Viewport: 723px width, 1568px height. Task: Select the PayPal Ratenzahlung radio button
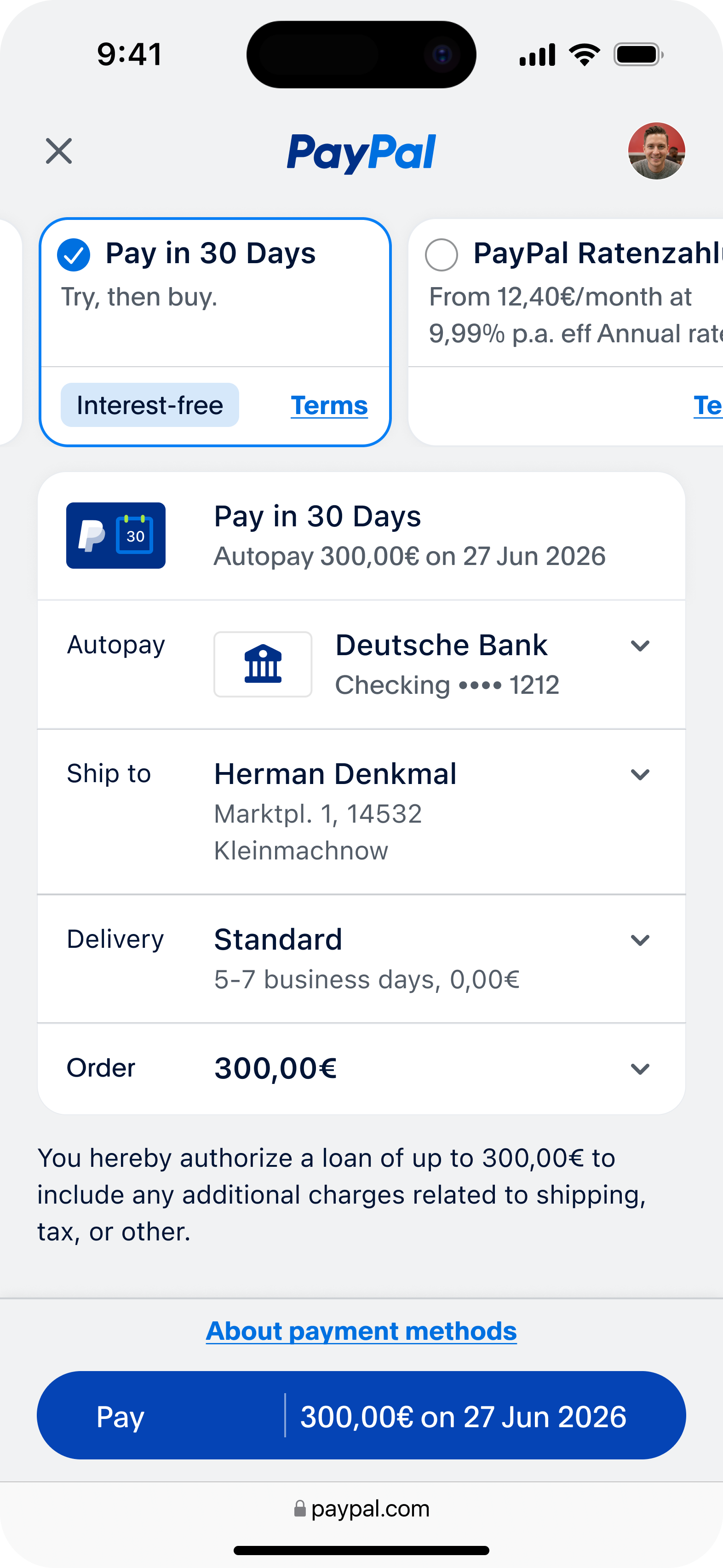[x=441, y=255]
